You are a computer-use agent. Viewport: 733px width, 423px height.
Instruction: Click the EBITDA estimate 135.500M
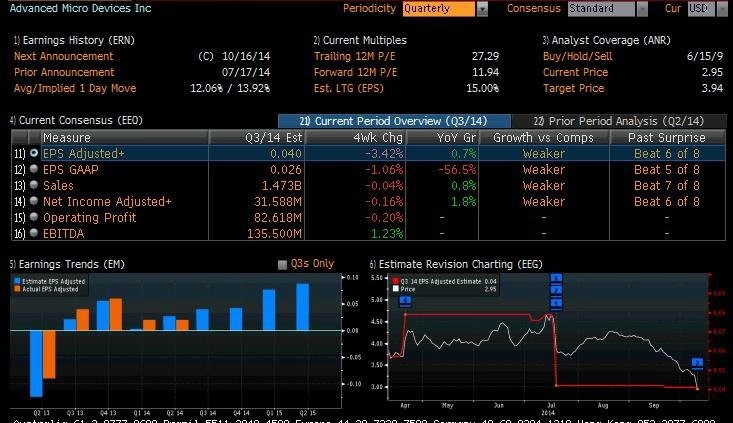[x=274, y=233]
